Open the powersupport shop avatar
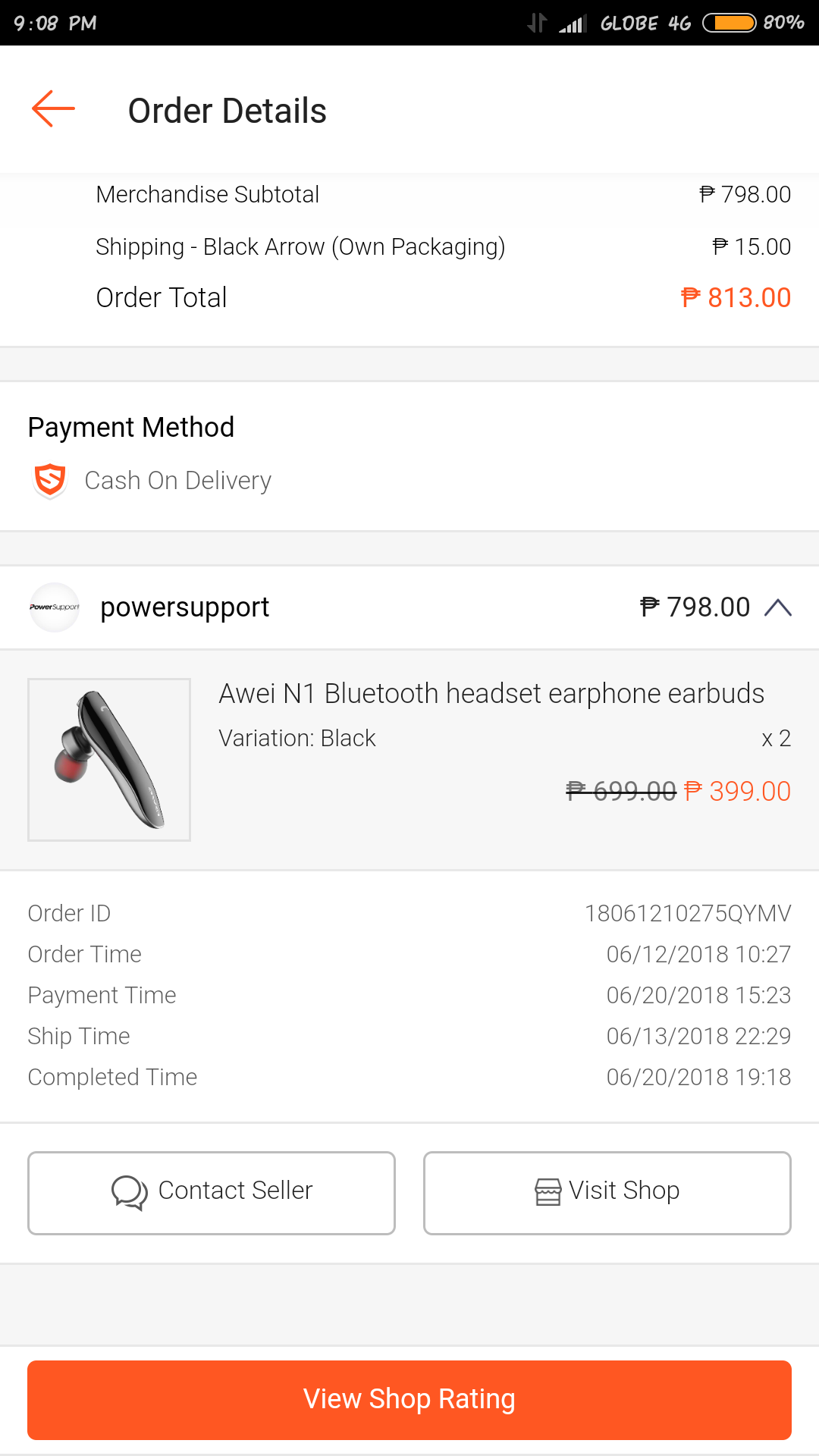Viewport: 819px width, 1456px height. click(55, 607)
